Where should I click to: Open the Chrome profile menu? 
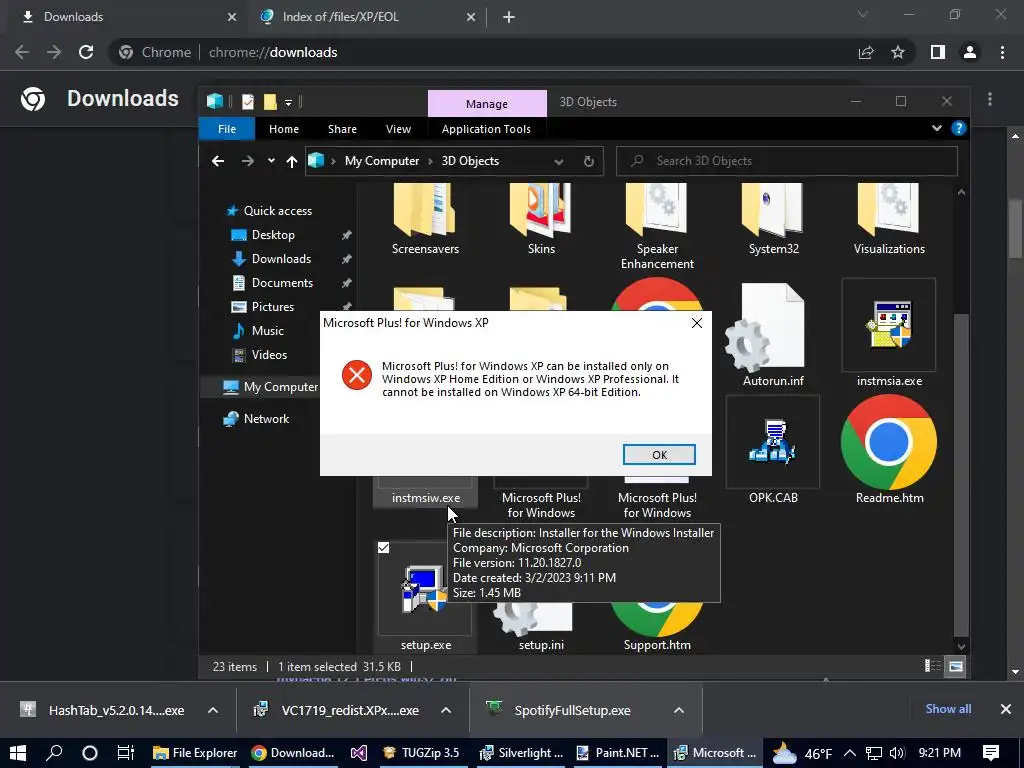(x=970, y=52)
